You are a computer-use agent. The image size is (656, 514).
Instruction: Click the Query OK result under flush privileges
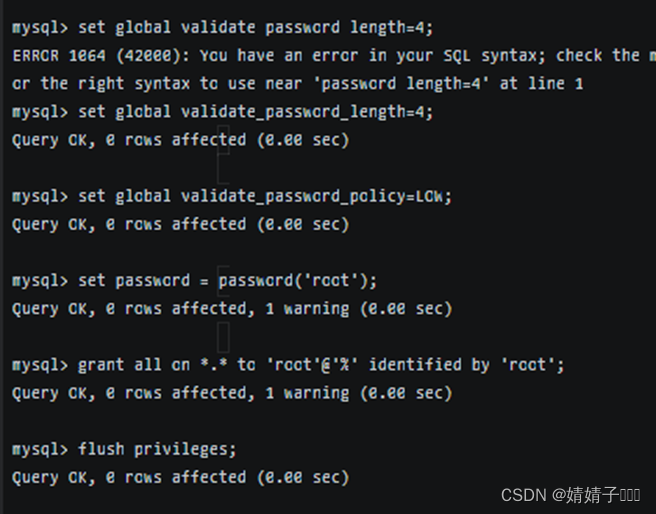(x=180, y=477)
